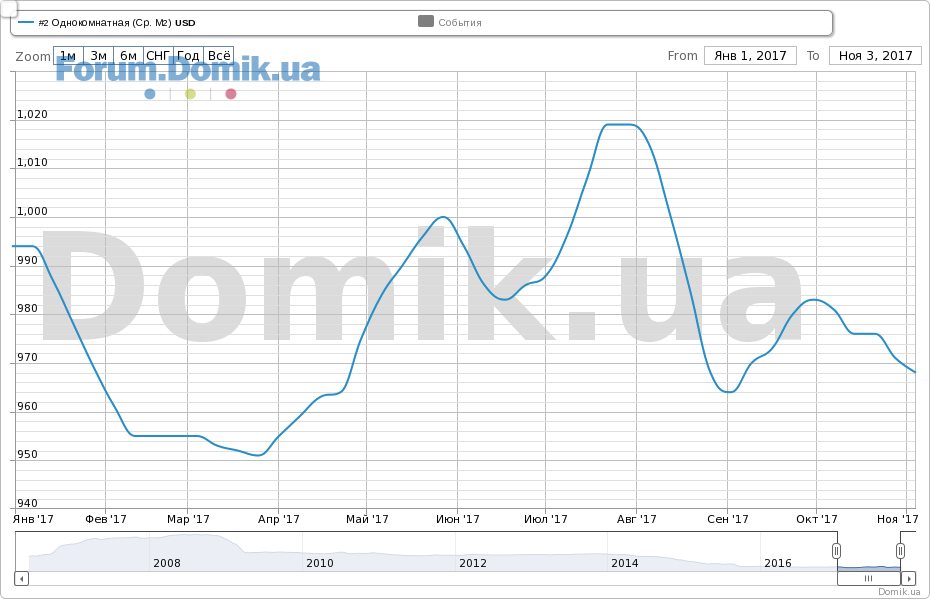
Task: Click the navigator scroll-right arrow
Action: (x=908, y=578)
